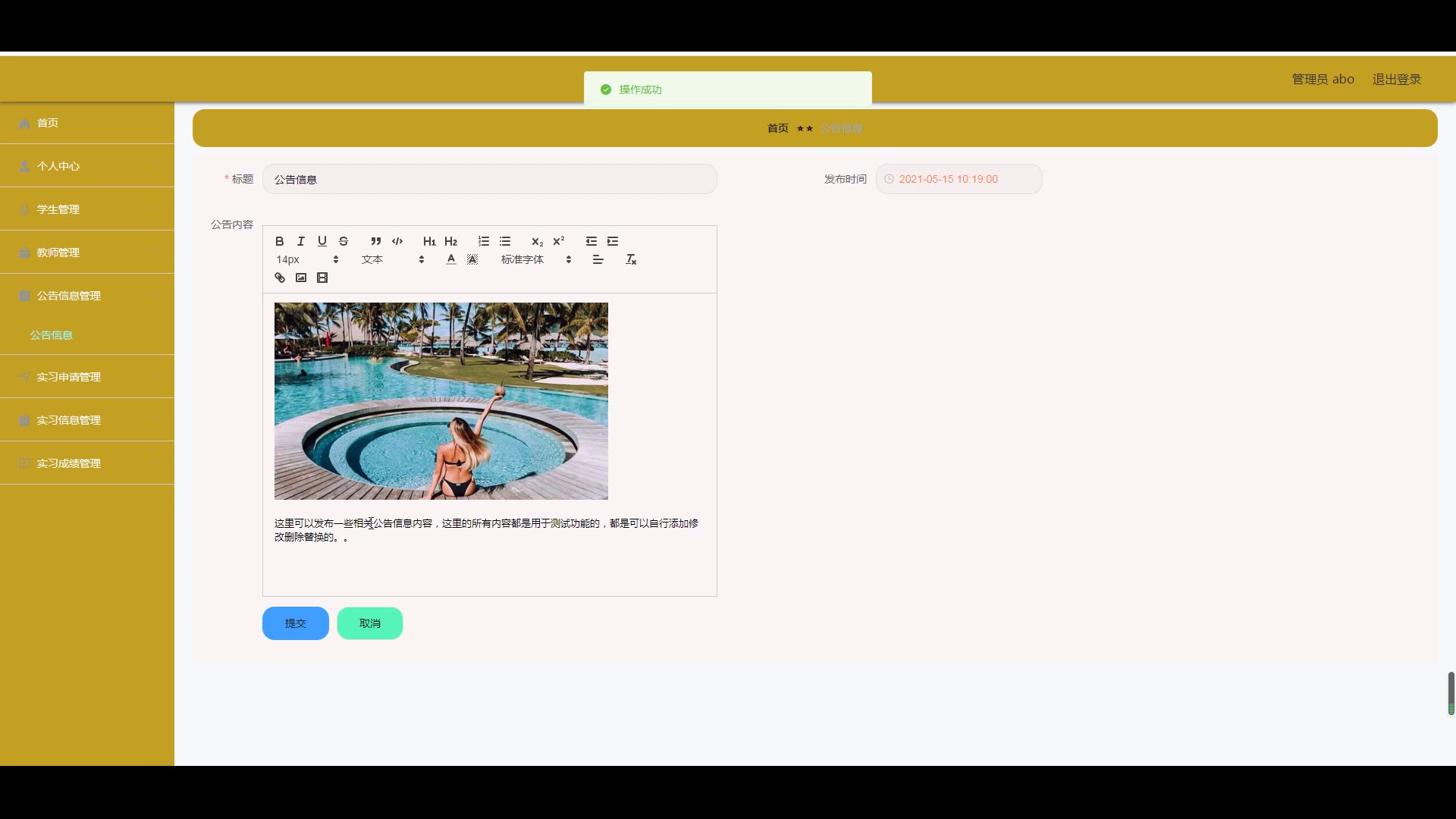Insert a code block in the editor
The height and width of the screenshot is (819, 1456).
point(397,241)
